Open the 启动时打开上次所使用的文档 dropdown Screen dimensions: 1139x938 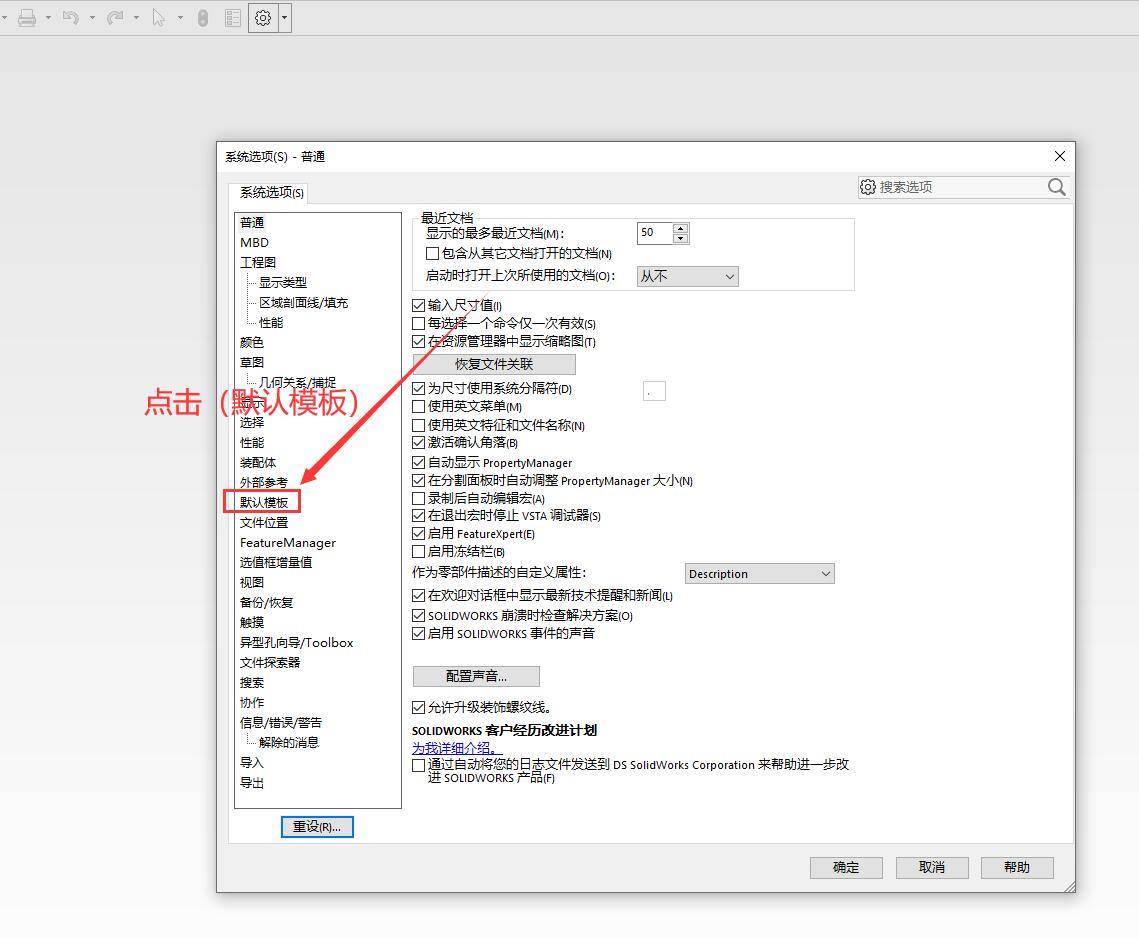click(687, 276)
